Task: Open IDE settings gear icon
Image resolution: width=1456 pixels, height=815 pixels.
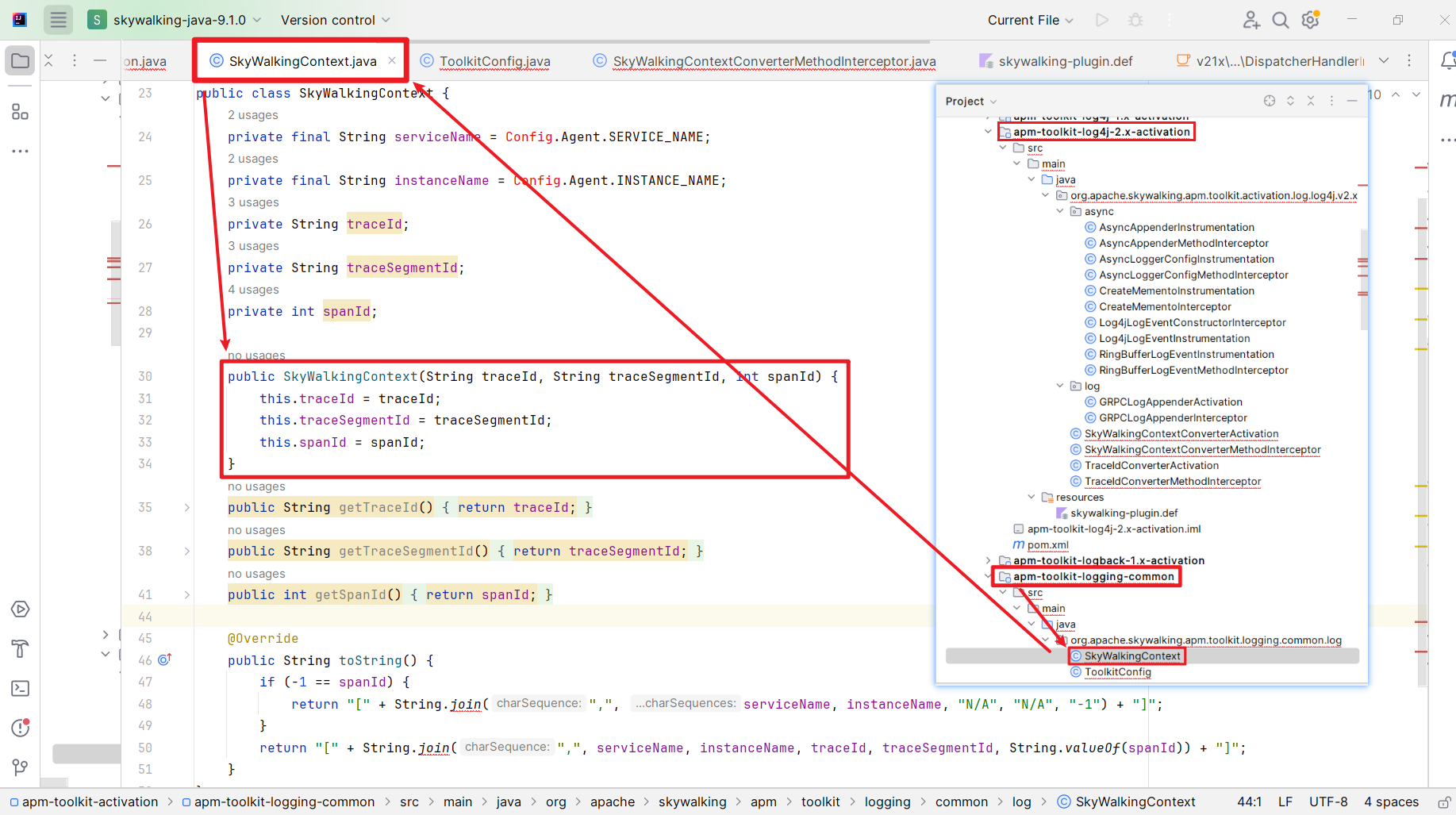Action: (x=1311, y=20)
